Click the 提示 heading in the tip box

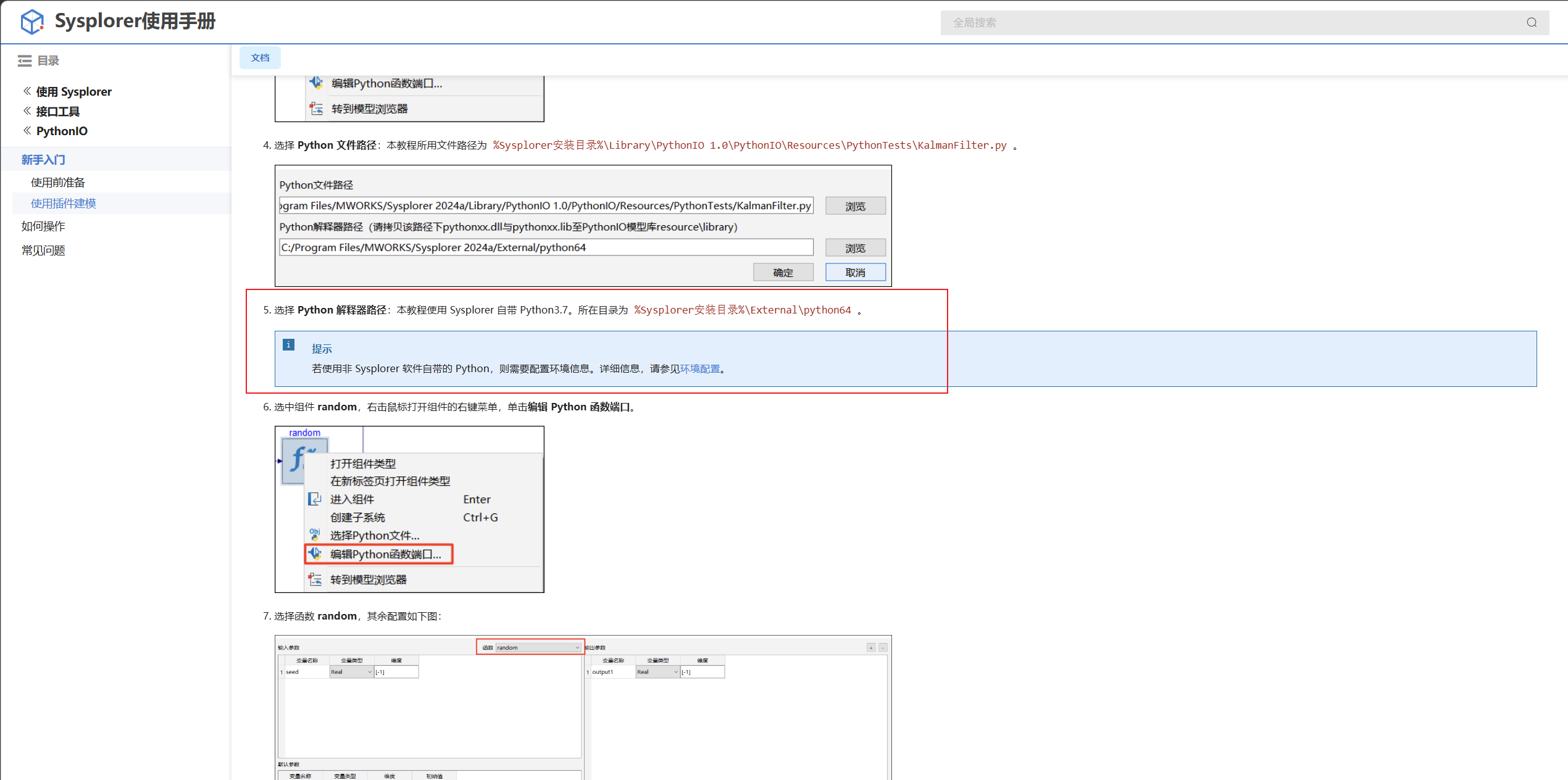(322, 349)
